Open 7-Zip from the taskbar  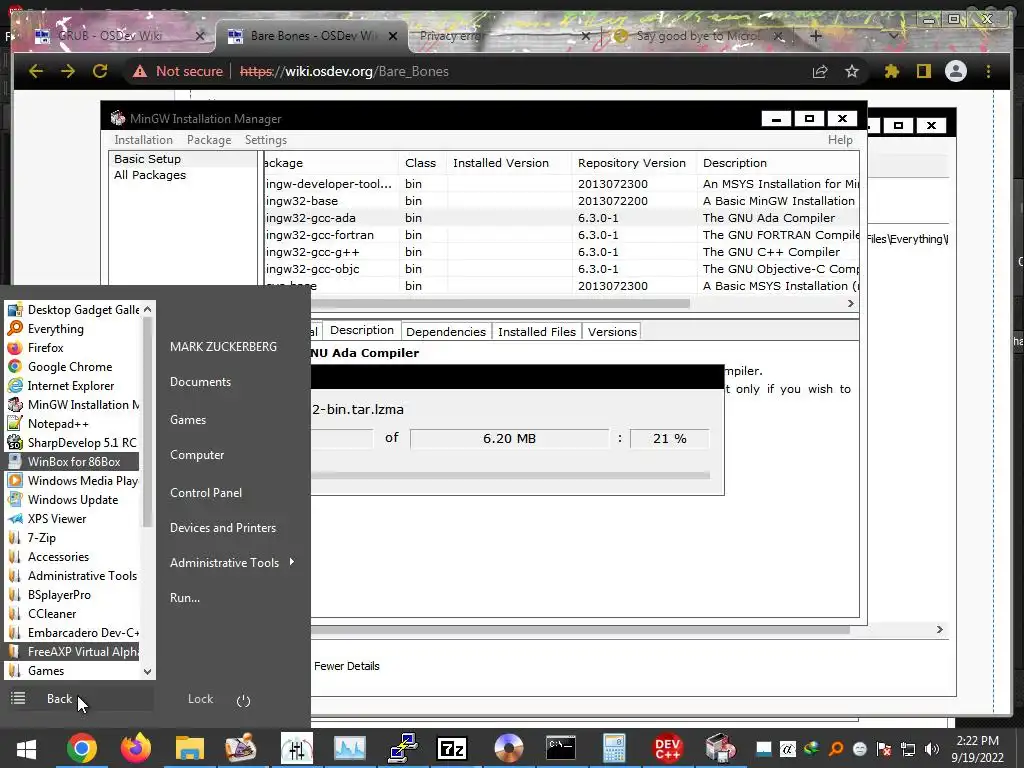[x=453, y=748]
